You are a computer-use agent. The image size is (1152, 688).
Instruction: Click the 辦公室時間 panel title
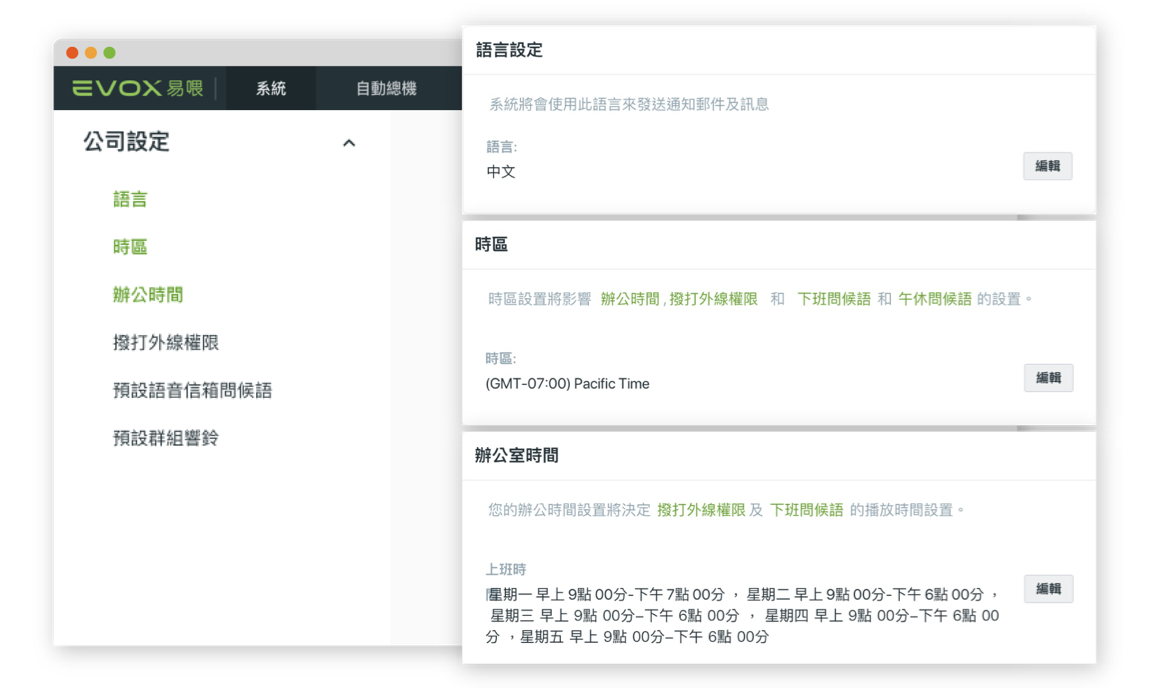[516, 456]
